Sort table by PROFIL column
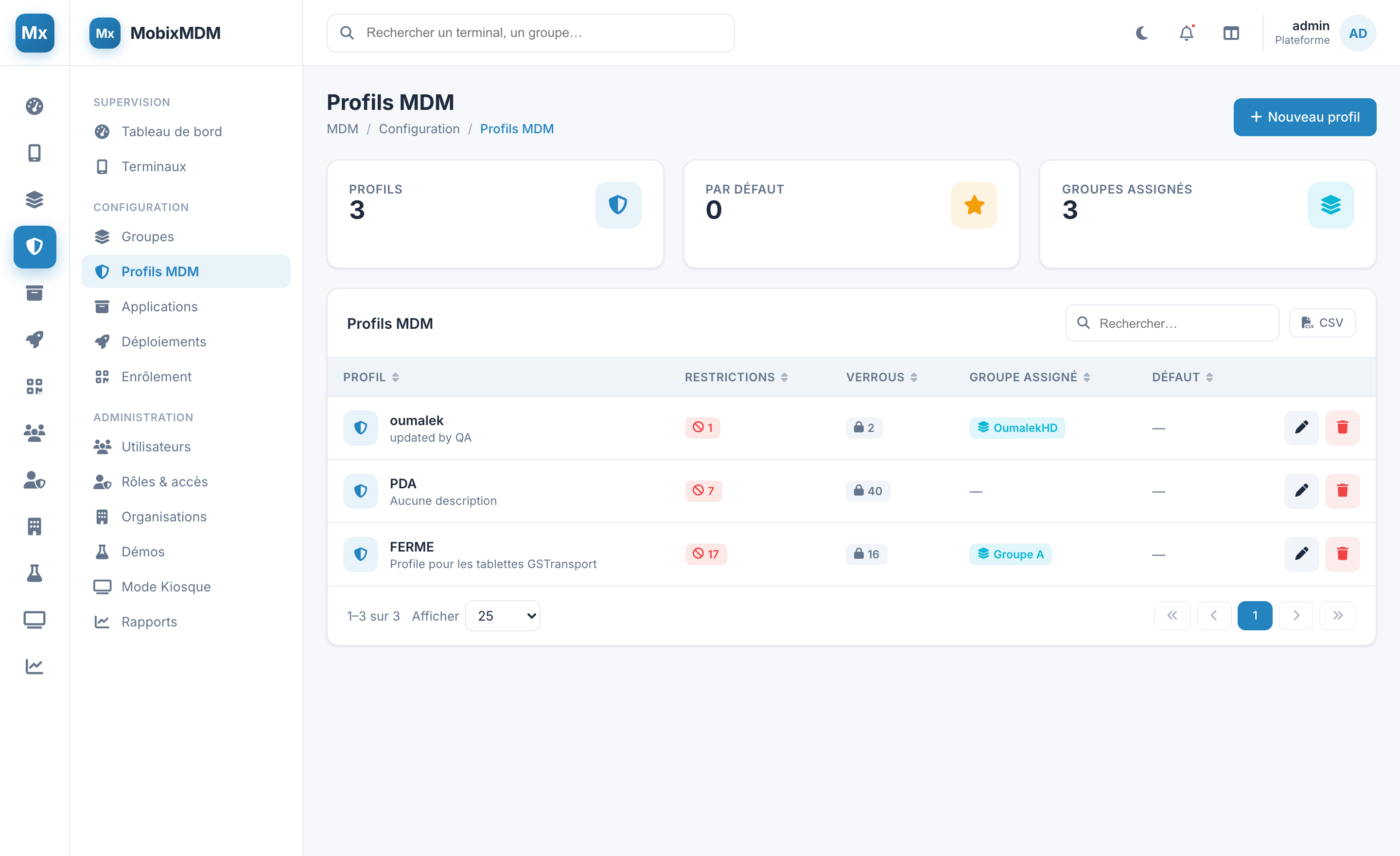Screen dimensions: 1400x856 (371, 377)
